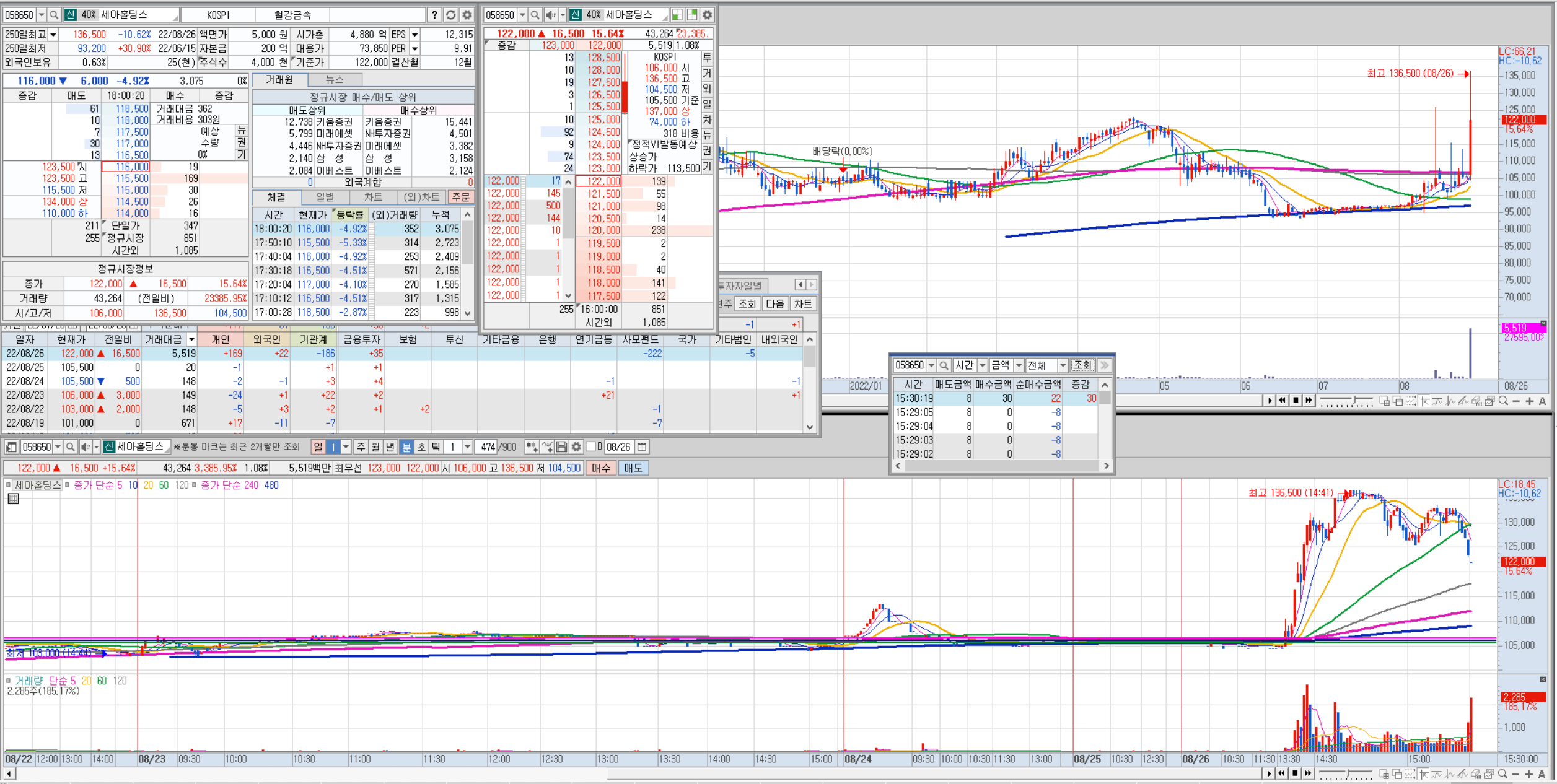Viewport: 1557px width, 784px height.
Task: Click double-chevron expand icon in small amount window
Action: click(x=1104, y=365)
